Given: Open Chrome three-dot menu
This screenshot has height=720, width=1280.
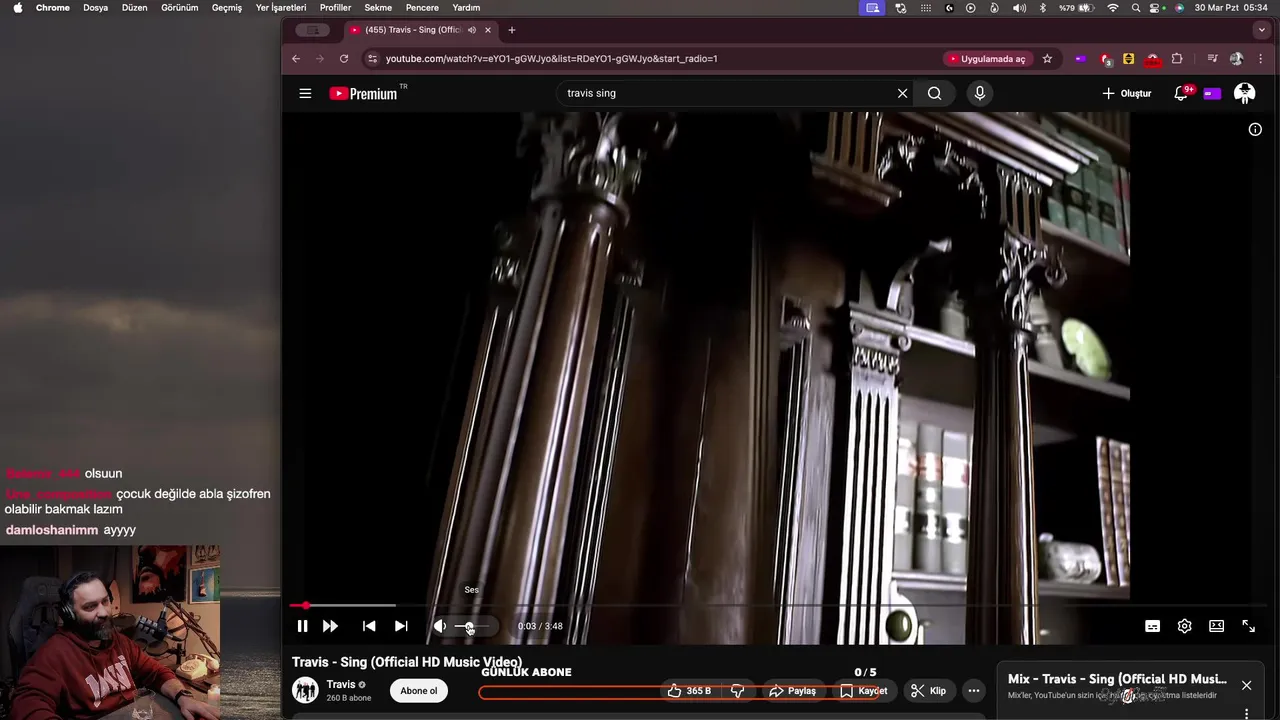Looking at the screenshot, I should pyautogui.click(x=1261, y=59).
